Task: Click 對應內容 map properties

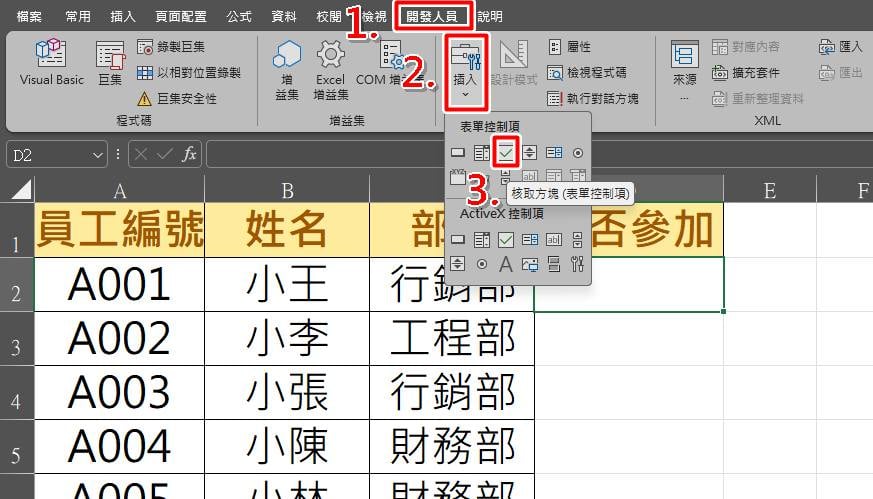Action: [746, 47]
